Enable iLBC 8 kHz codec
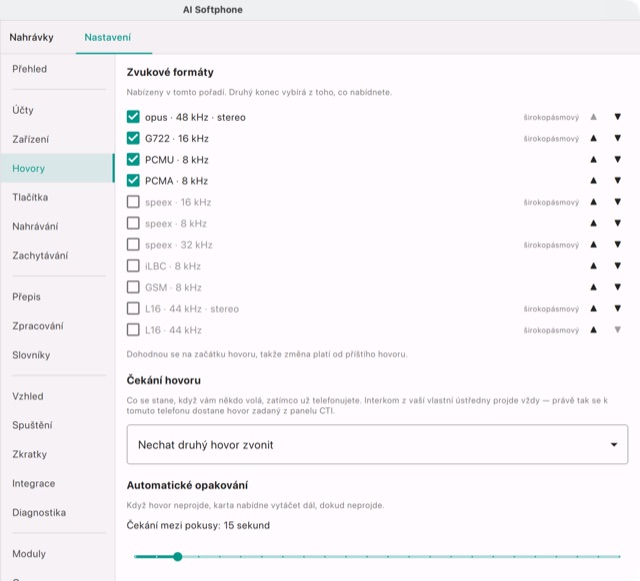 pos(133,266)
